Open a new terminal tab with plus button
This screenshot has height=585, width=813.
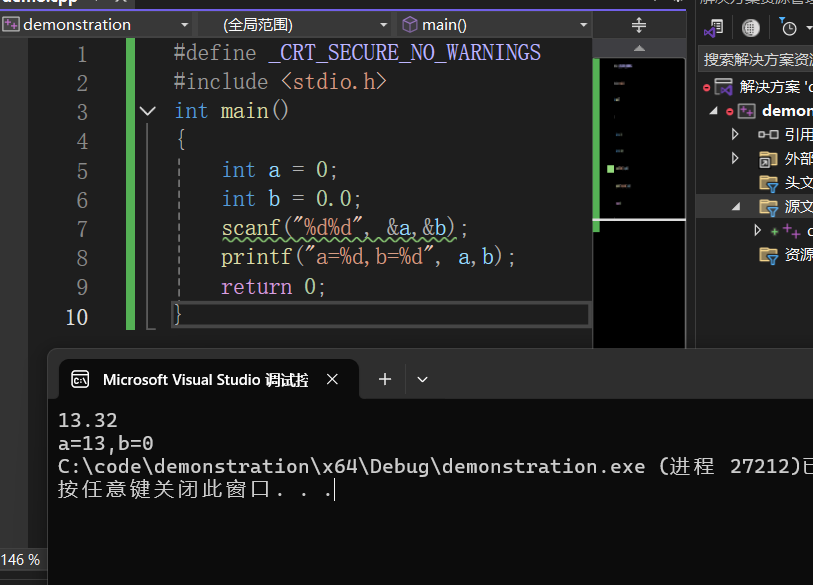tap(385, 379)
